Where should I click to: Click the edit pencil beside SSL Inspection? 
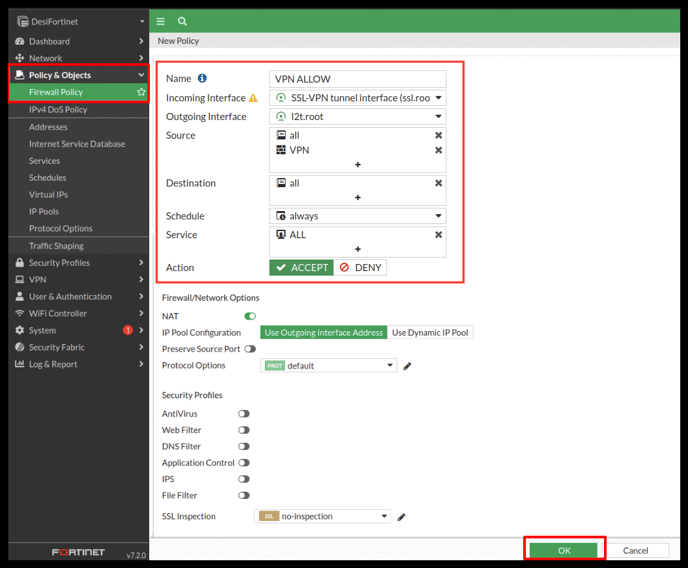[401, 517]
